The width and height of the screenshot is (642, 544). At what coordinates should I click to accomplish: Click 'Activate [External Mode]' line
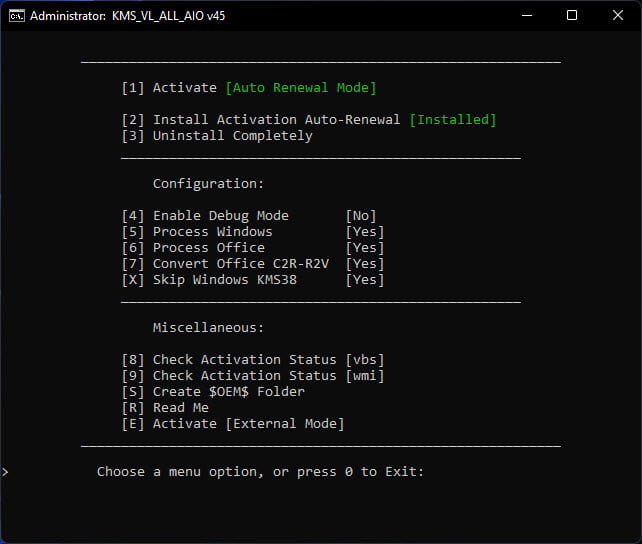tap(233, 423)
